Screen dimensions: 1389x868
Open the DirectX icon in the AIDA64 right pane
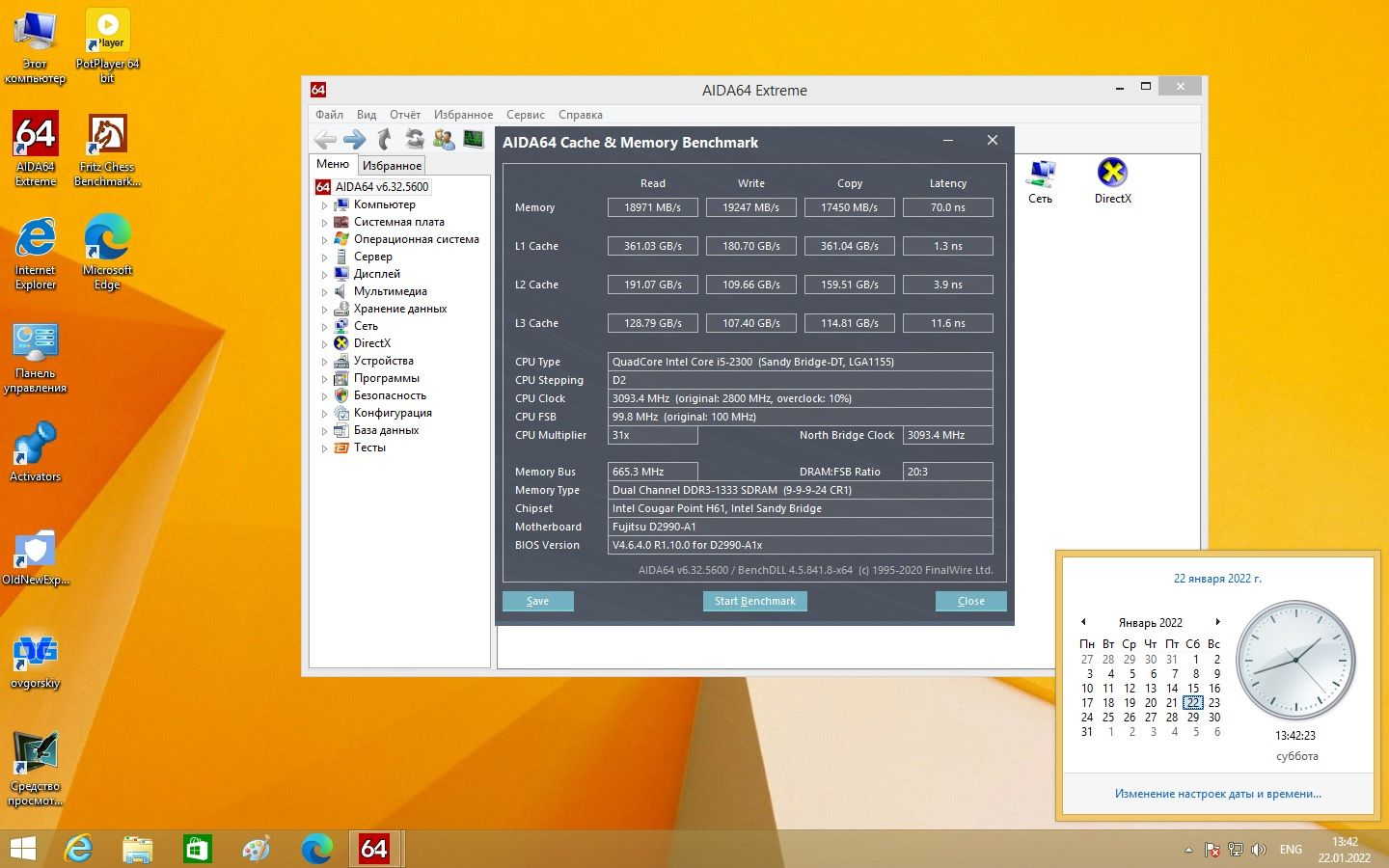click(x=1112, y=180)
